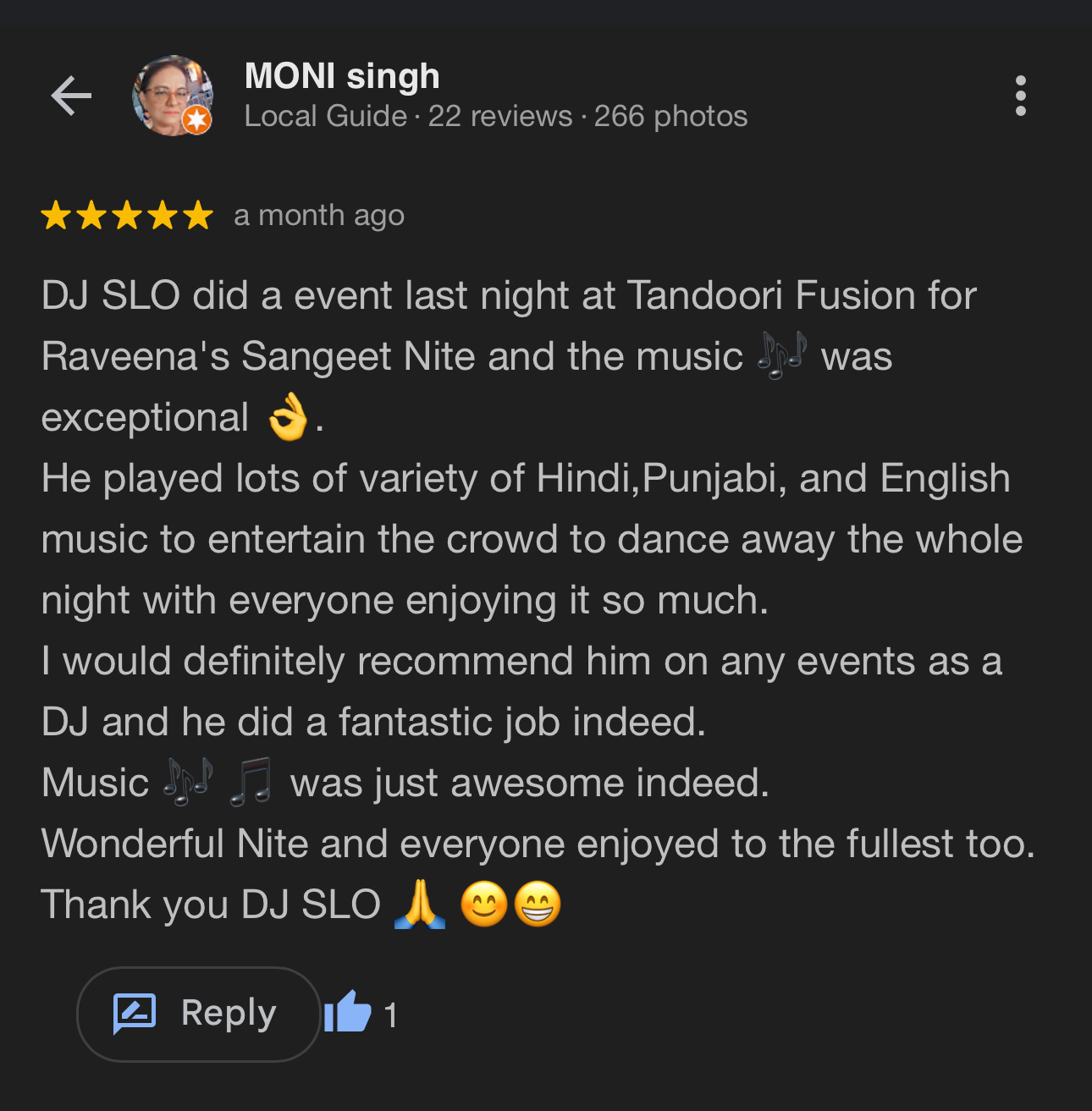This screenshot has height=1111, width=1092.
Task: Tap the Reply button
Action: pos(199,1014)
